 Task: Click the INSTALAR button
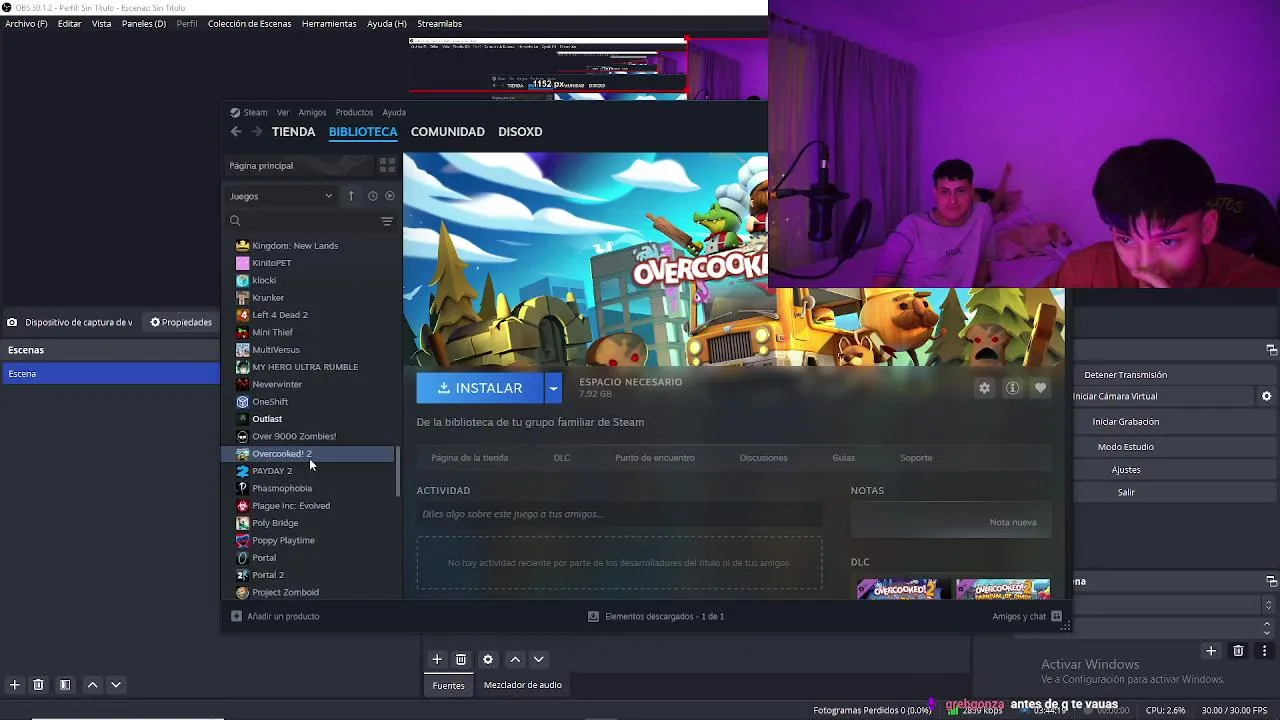tap(480, 388)
